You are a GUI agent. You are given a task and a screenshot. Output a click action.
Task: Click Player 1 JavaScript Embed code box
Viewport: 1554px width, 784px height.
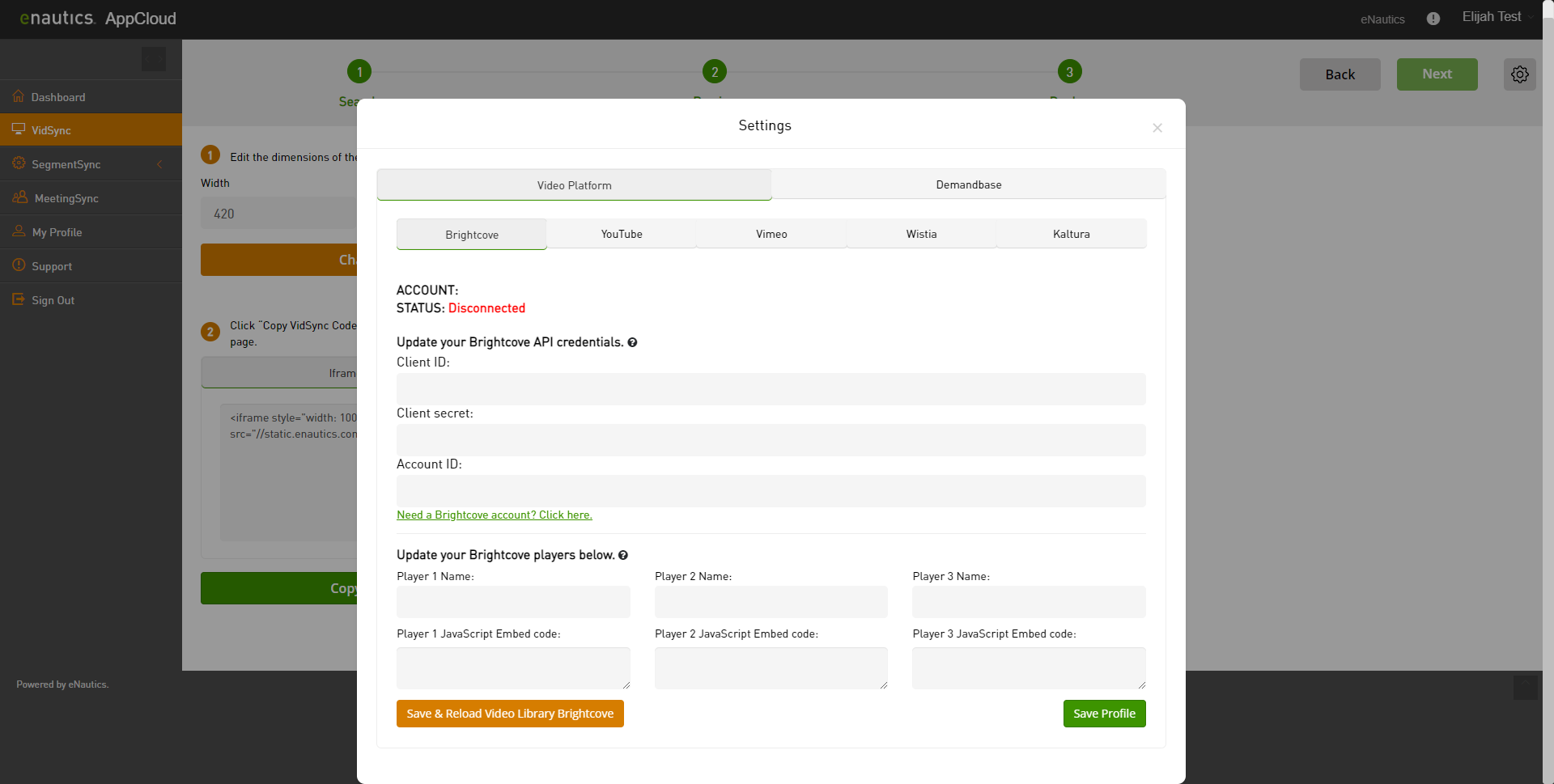(513, 668)
